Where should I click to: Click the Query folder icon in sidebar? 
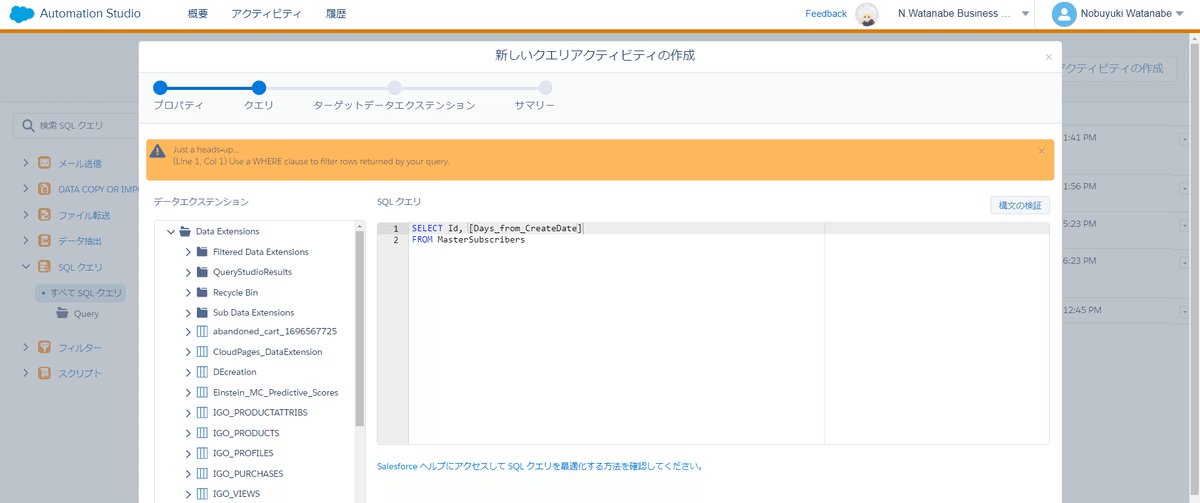[x=63, y=313]
